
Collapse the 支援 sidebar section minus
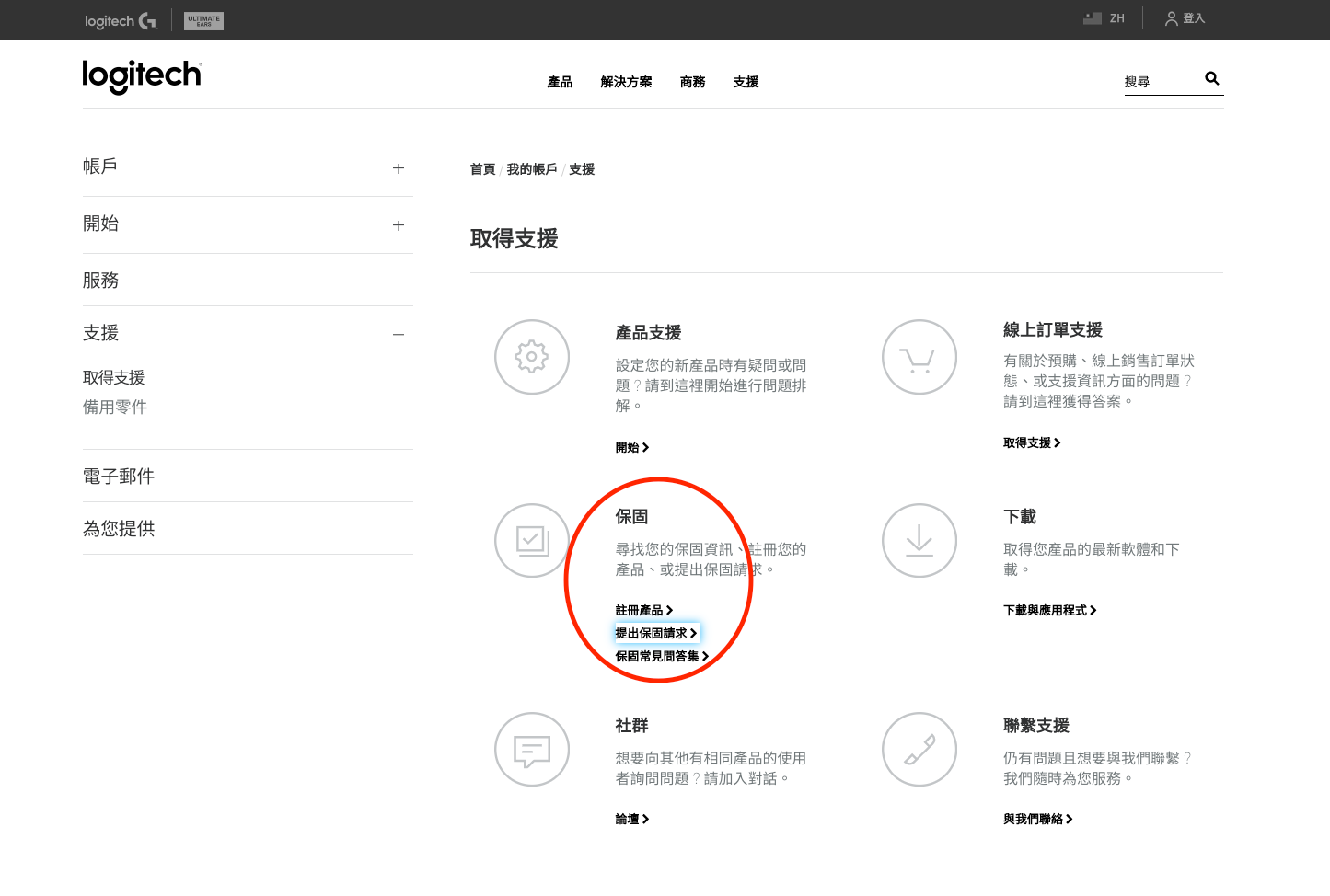[399, 335]
